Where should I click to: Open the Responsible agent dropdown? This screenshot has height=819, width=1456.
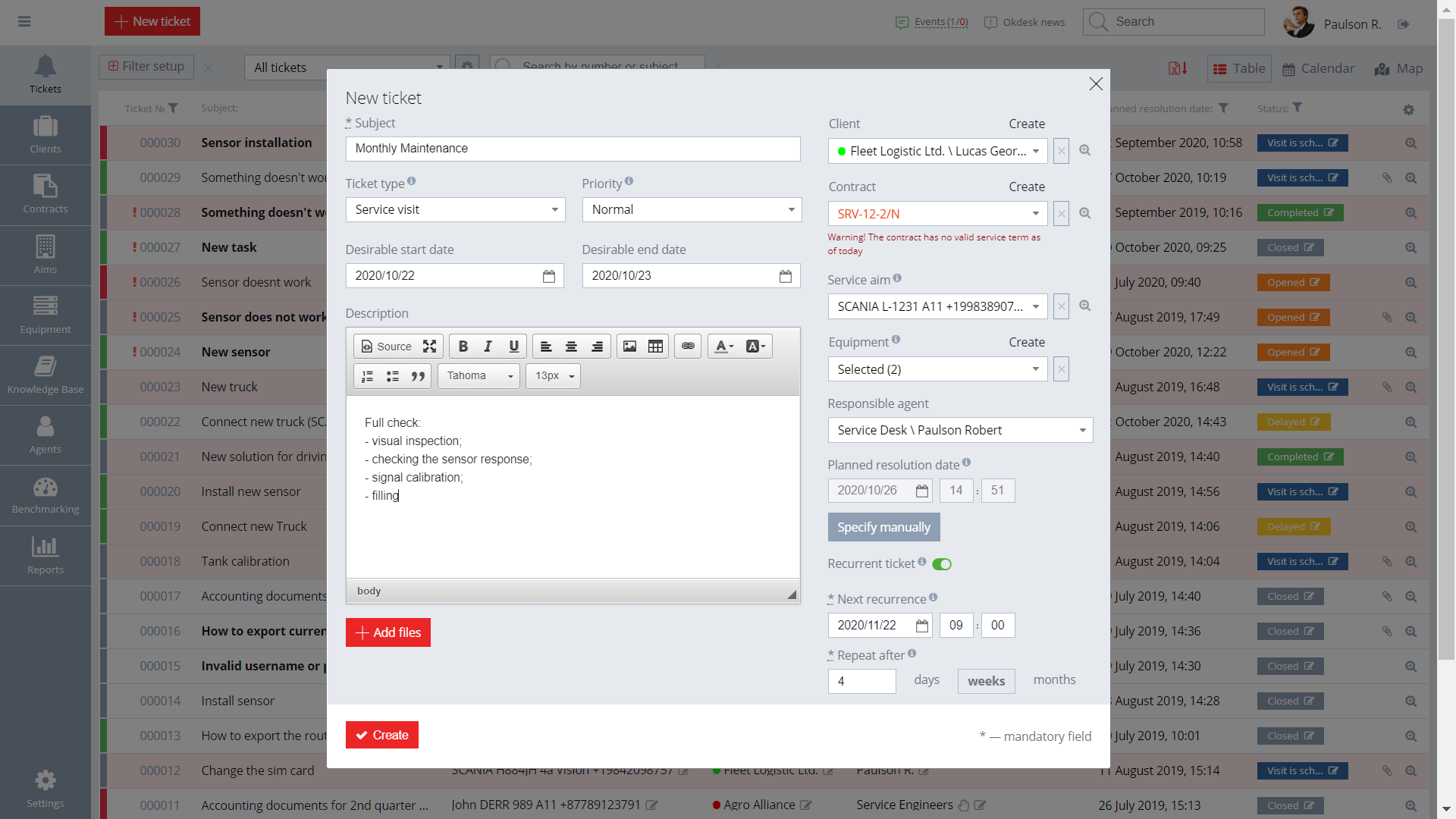(960, 431)
